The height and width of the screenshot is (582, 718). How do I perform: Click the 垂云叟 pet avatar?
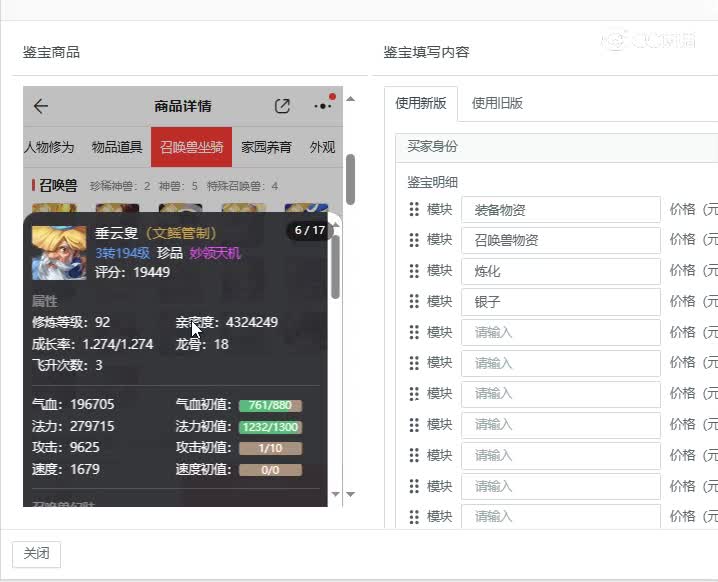tap(59, 252)
